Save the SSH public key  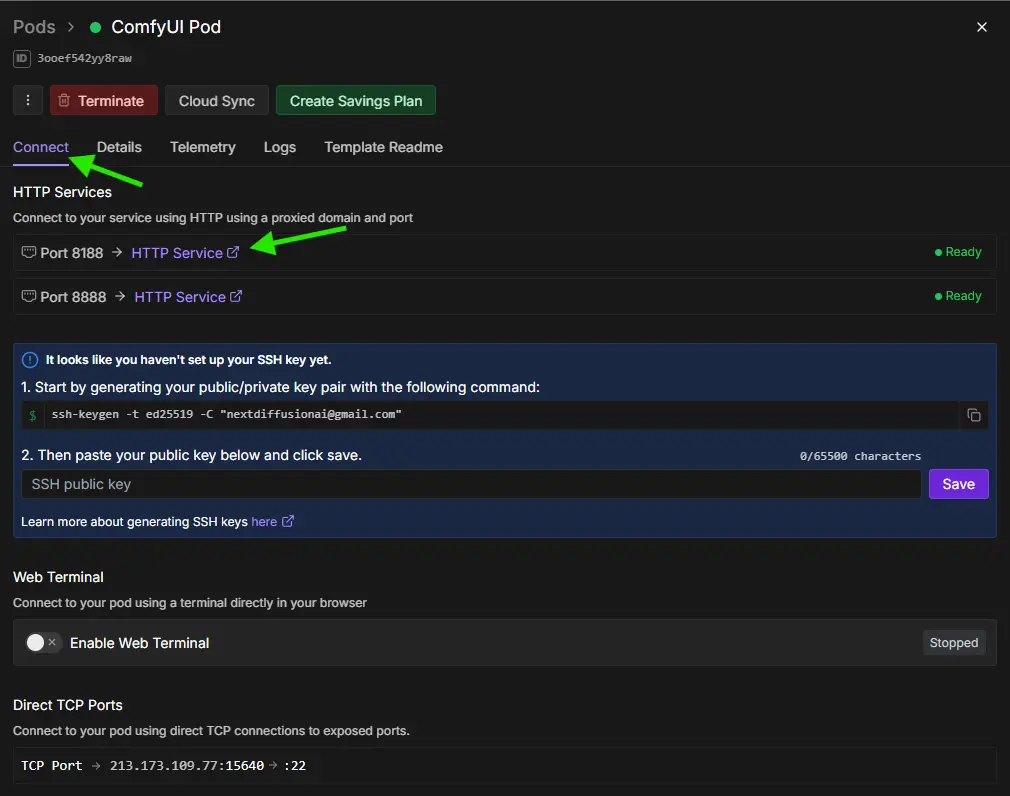pos(958,484)
